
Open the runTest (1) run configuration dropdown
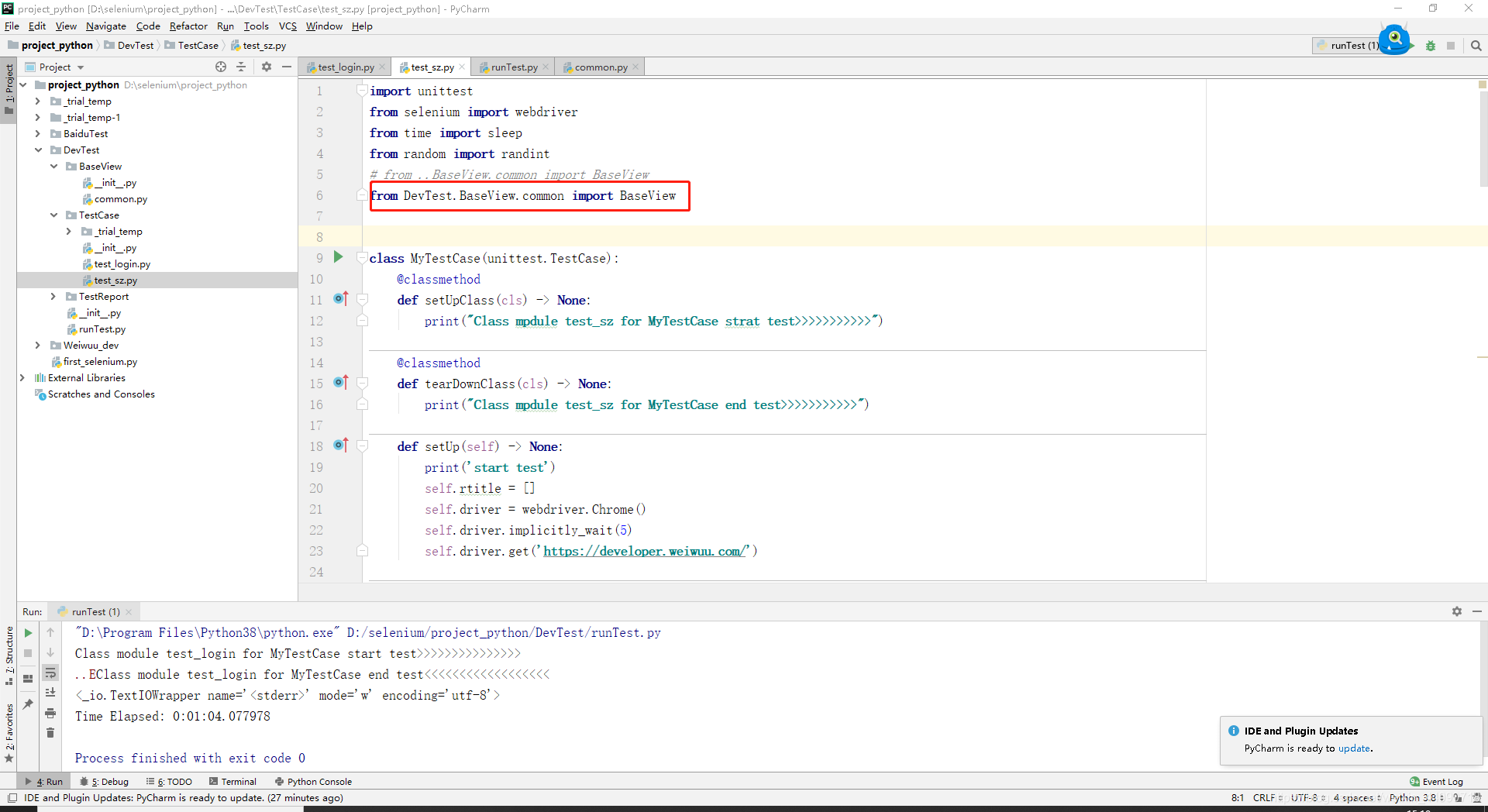(1347, 46)
